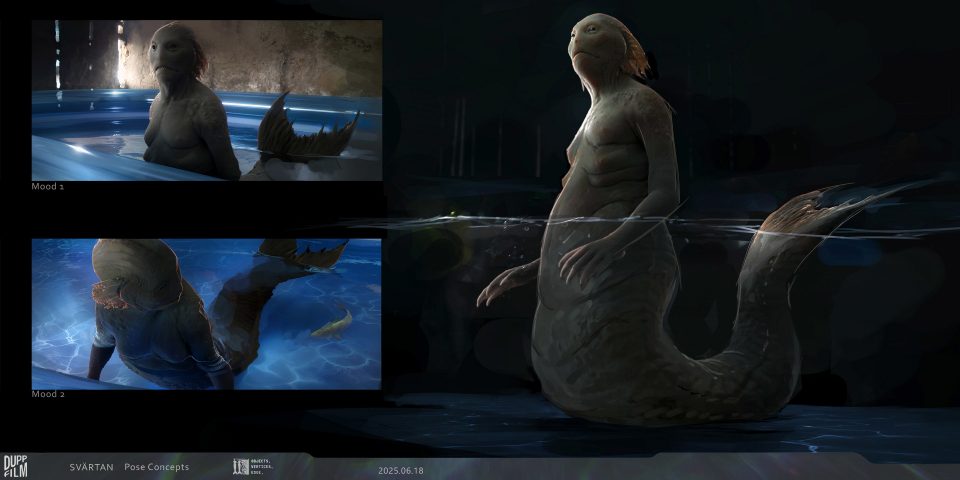Click the date '2025.06.18'
The height and width of the screenshot is (480, 960).
tap(400, 471)
